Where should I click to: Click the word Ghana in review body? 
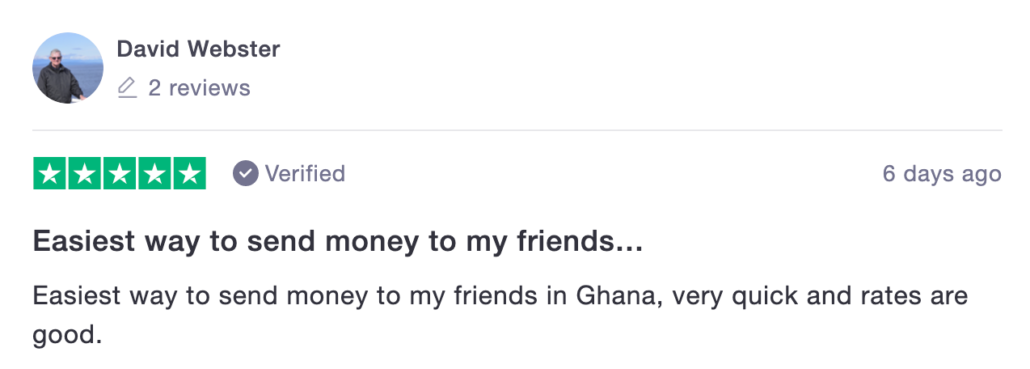(617, 296)
